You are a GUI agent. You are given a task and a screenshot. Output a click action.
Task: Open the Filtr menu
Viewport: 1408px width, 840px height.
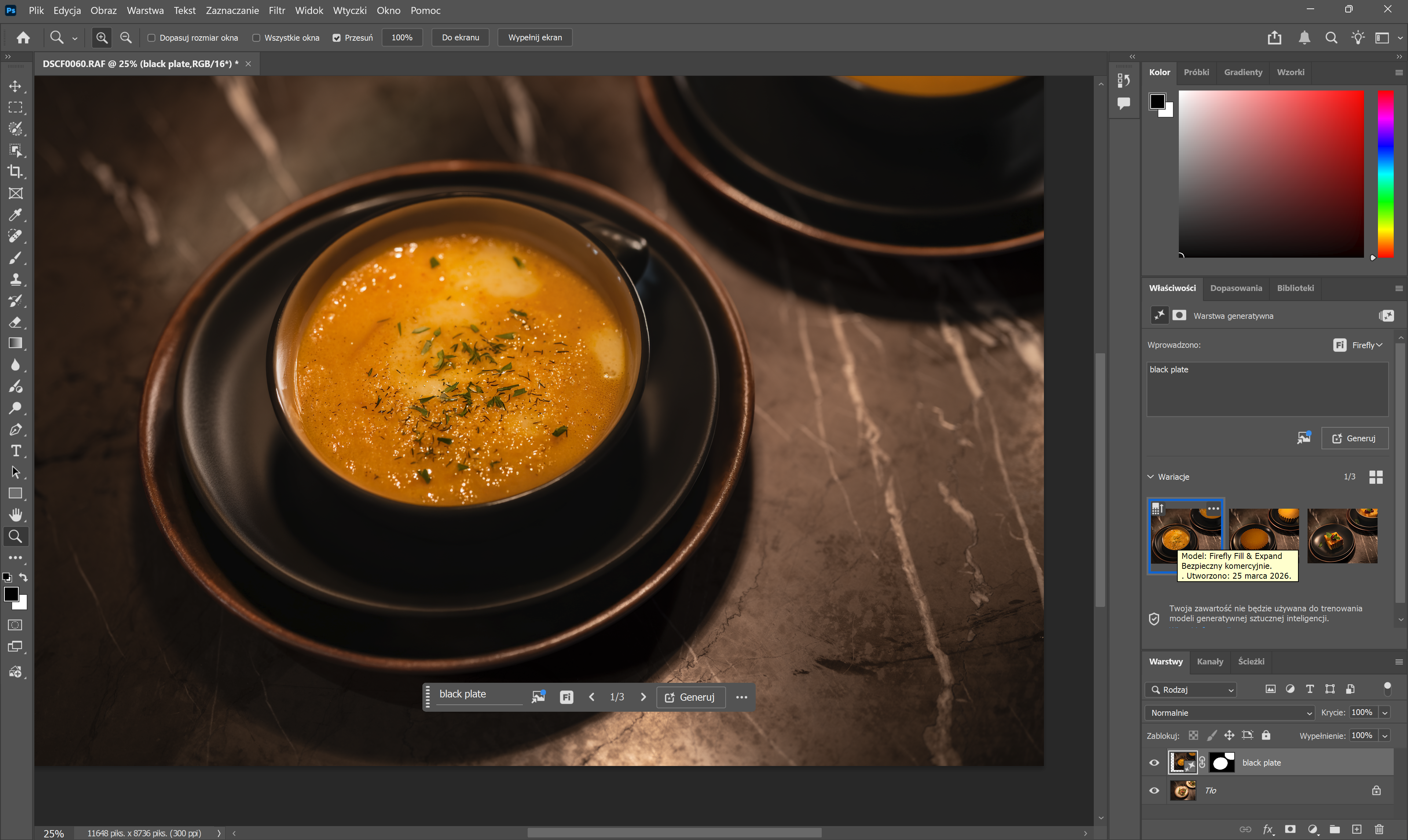pyautogui.click(x=276, y=10)
